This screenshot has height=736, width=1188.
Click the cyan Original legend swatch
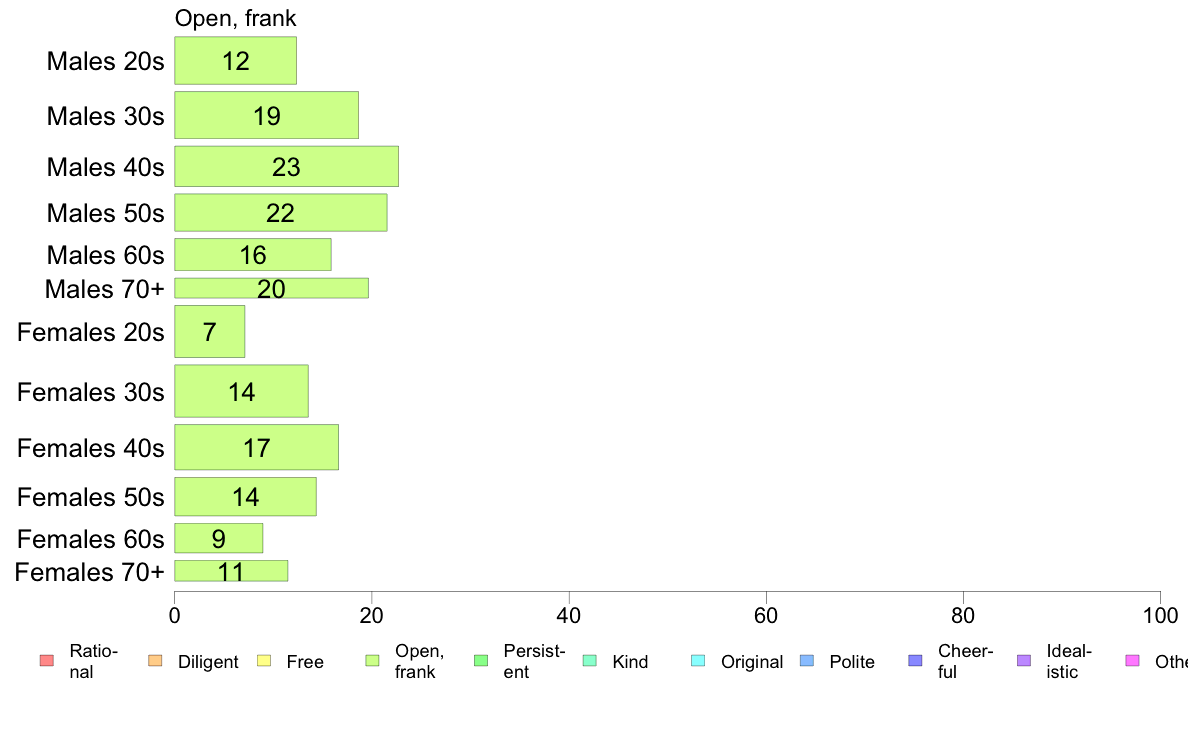tap(699, 661)
